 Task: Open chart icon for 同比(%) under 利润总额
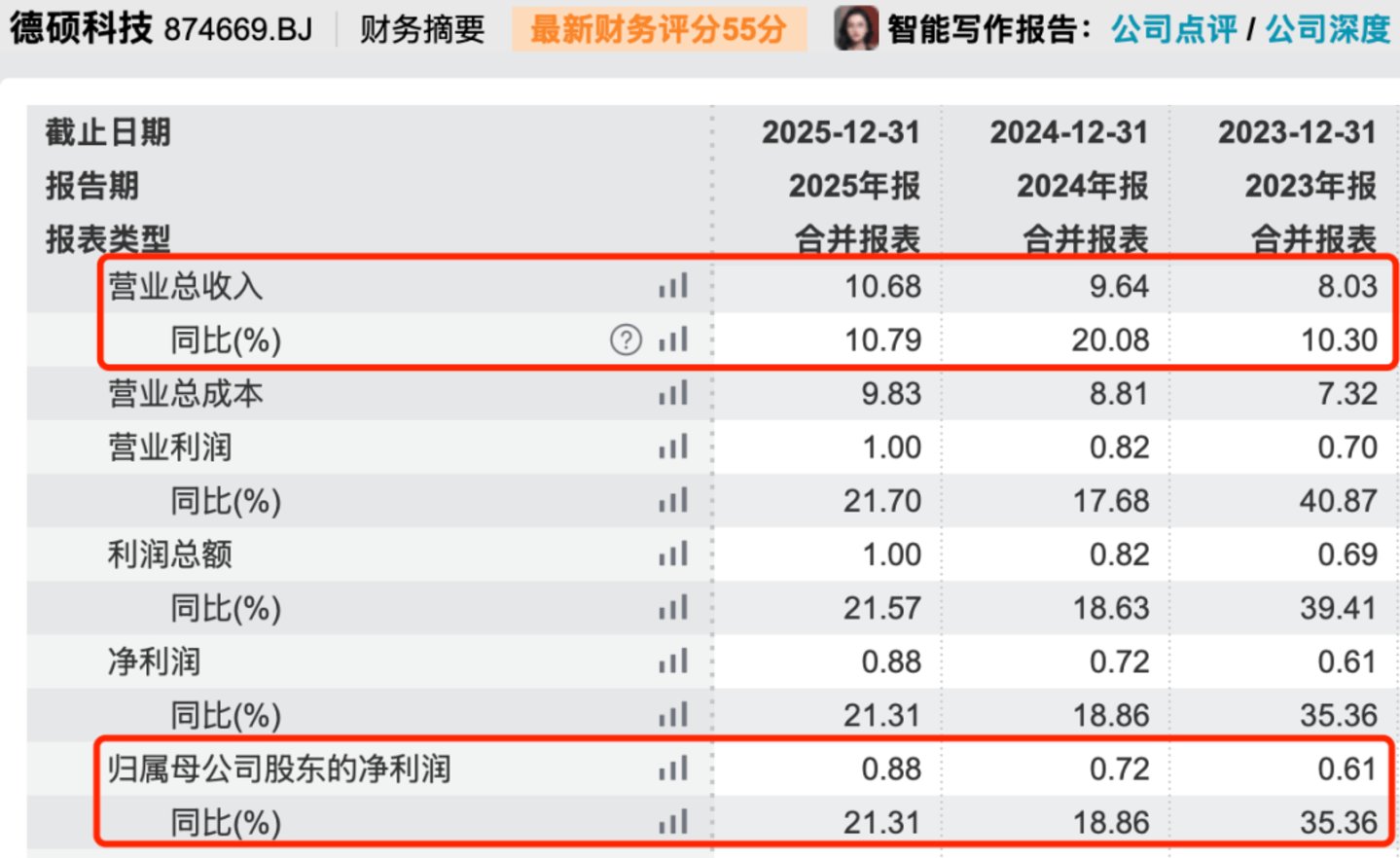673,607
